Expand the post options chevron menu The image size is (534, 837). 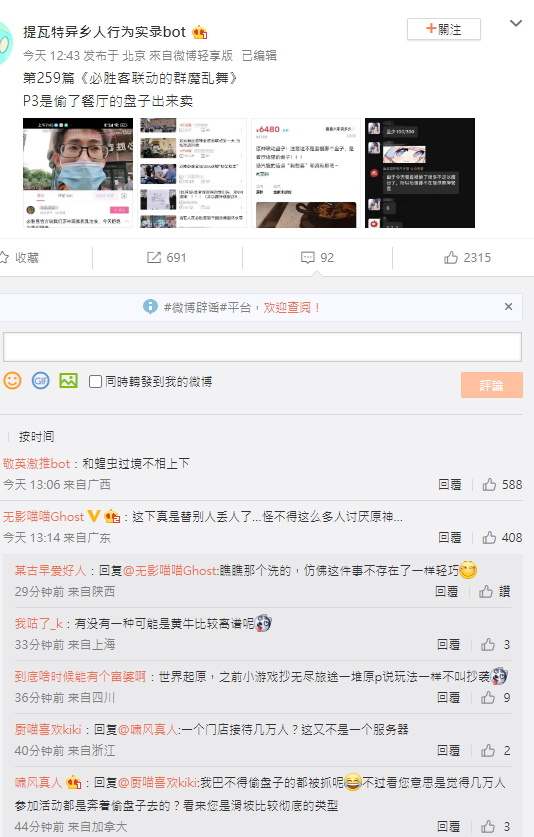(515, 23)
